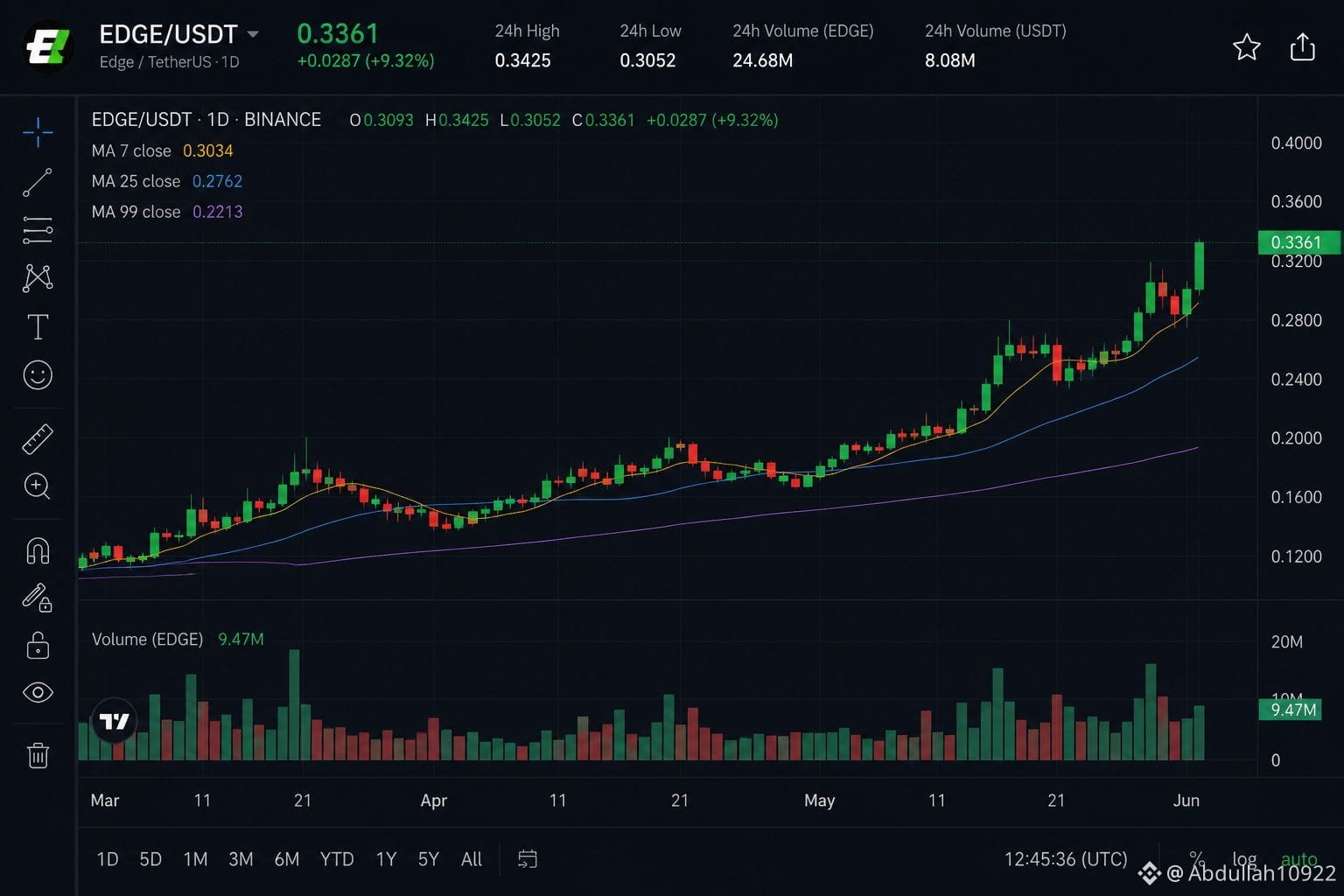Delete drawings with the trash icon
The width and height of the screenshot is (1344, 896).
click(38, 755)
